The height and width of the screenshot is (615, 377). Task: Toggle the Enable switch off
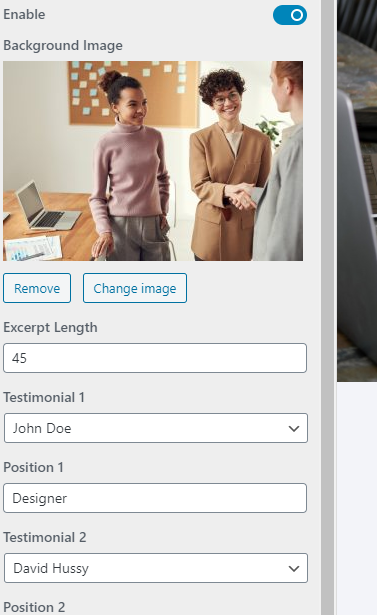pos(290,15)
